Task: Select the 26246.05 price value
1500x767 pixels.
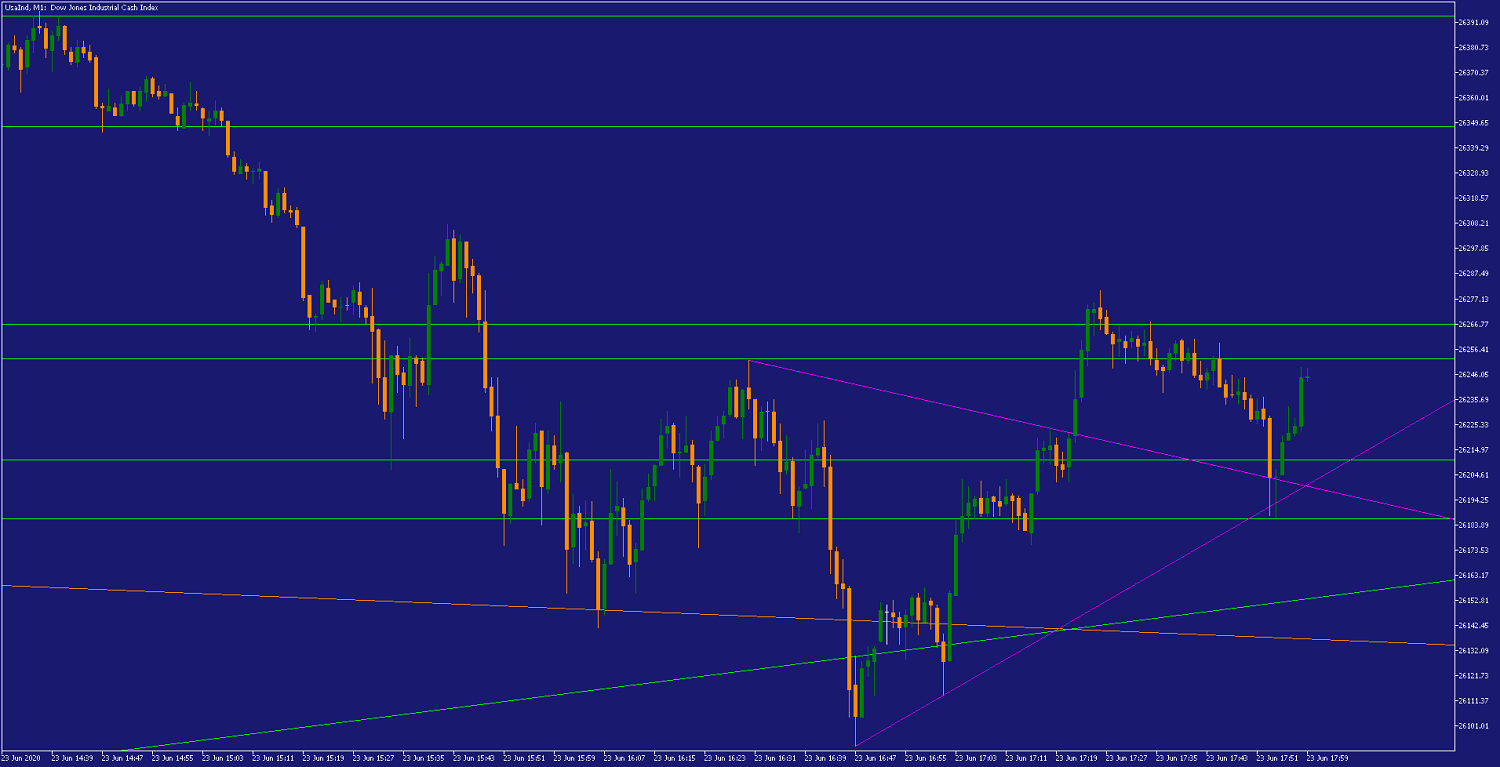Action: click(1473, 374)
